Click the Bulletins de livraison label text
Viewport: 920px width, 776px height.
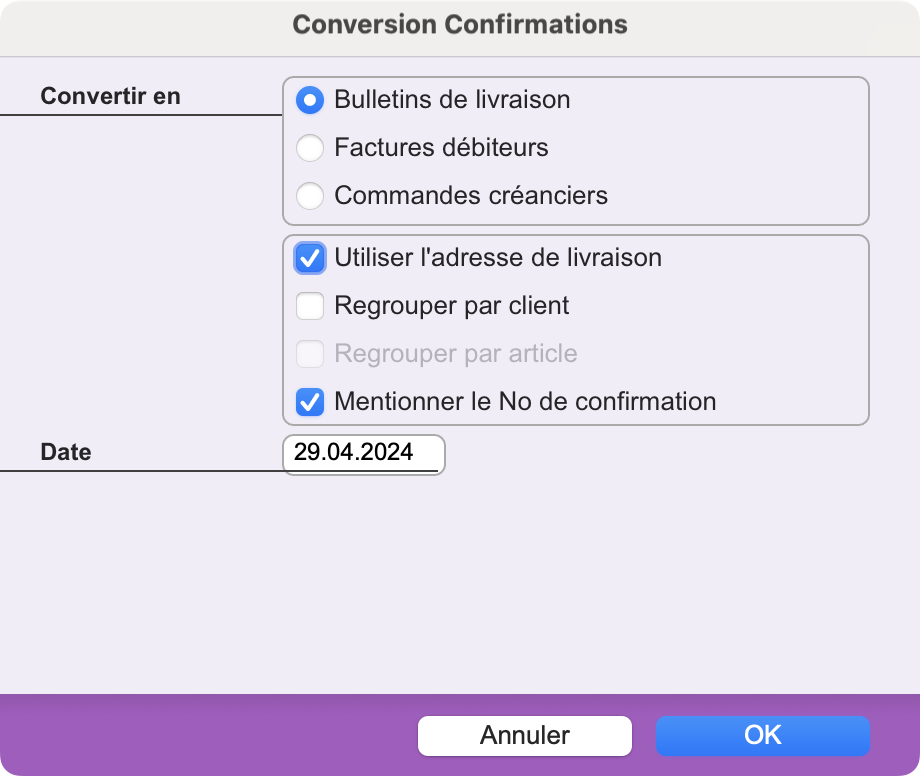pos(452,99)
